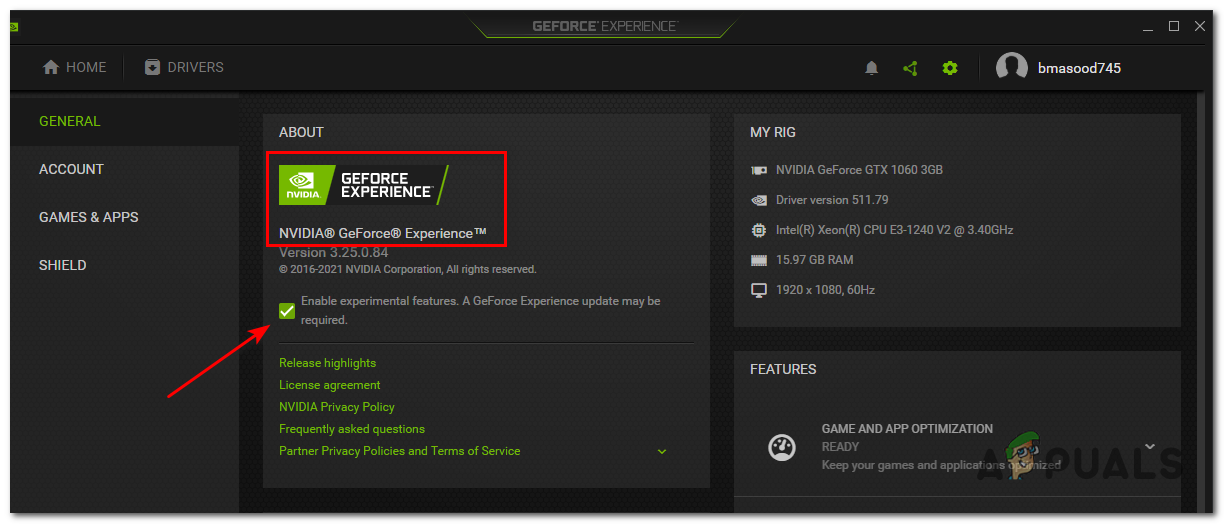
Task: Click the Game and App Optimization gauge icon
Action: click(x=781, y=447)
